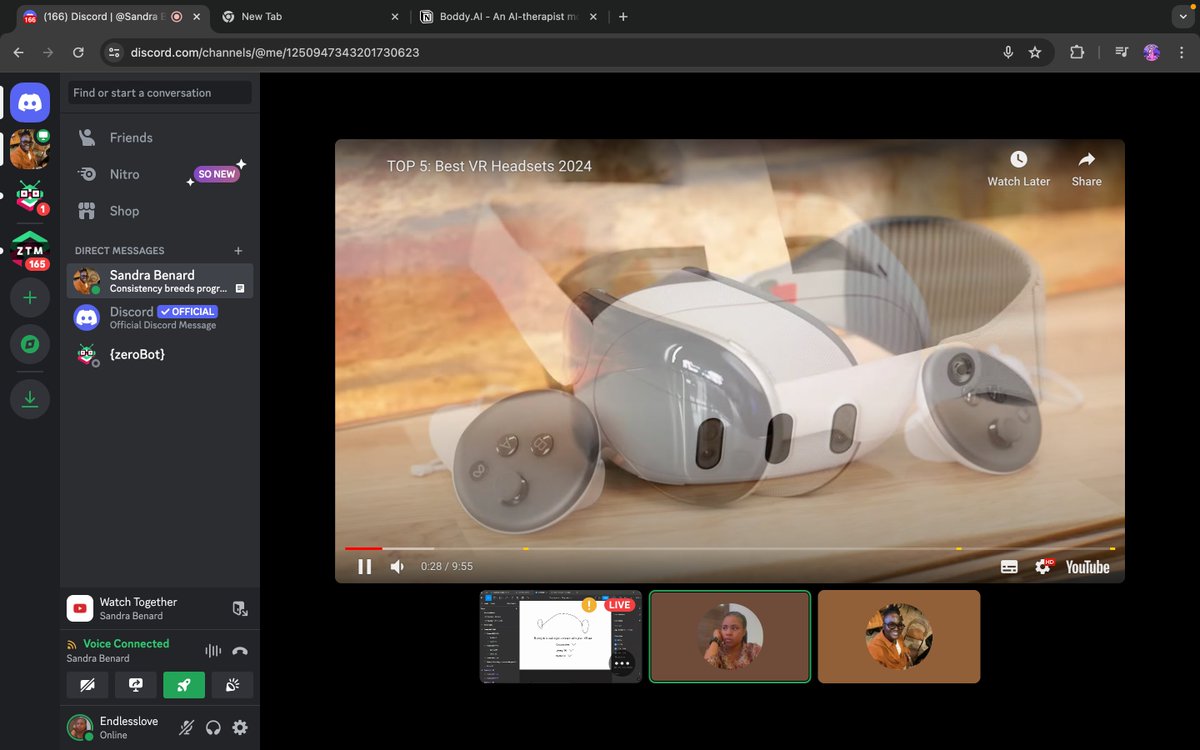Share the YouTube video
Screen dimensions: 1200x750
click(x=1086, y=169)
